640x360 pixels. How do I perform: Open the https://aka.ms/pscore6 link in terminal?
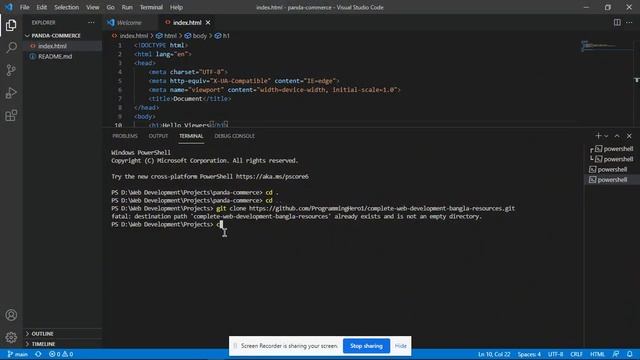coord(272,176)
